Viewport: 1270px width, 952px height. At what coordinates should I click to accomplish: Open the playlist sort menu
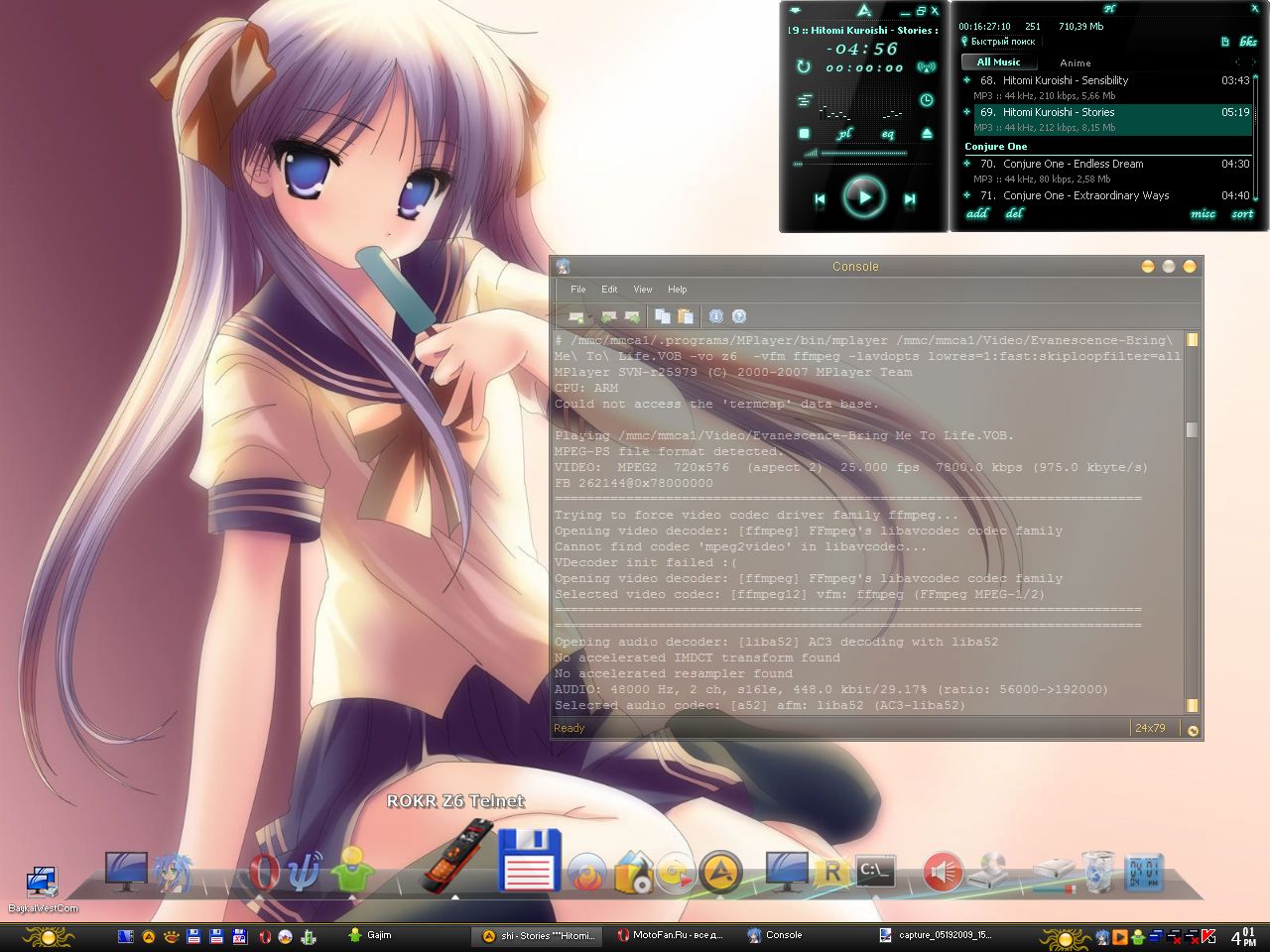[1242, 213]
